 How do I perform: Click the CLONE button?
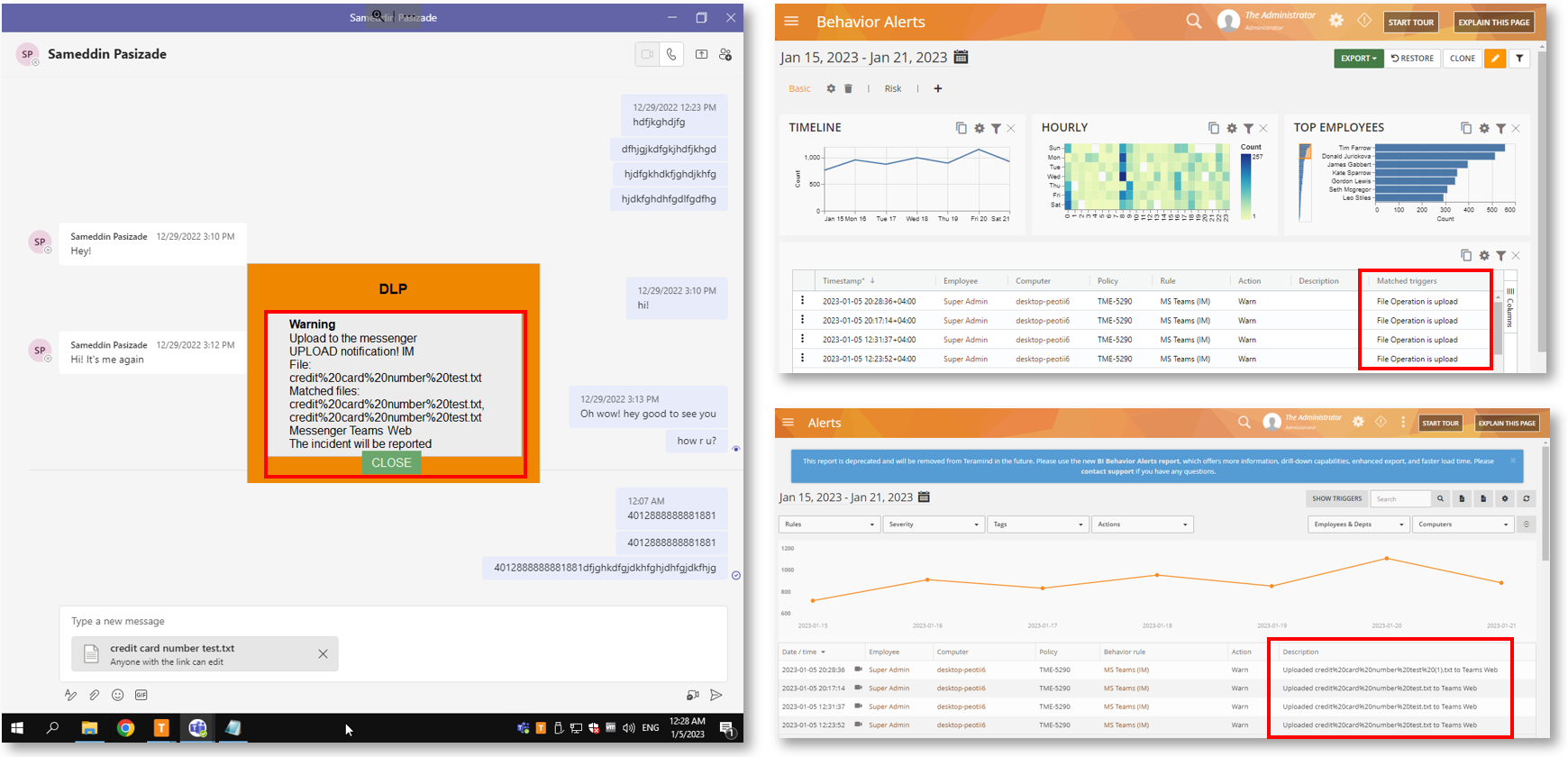pos(1463,59)
